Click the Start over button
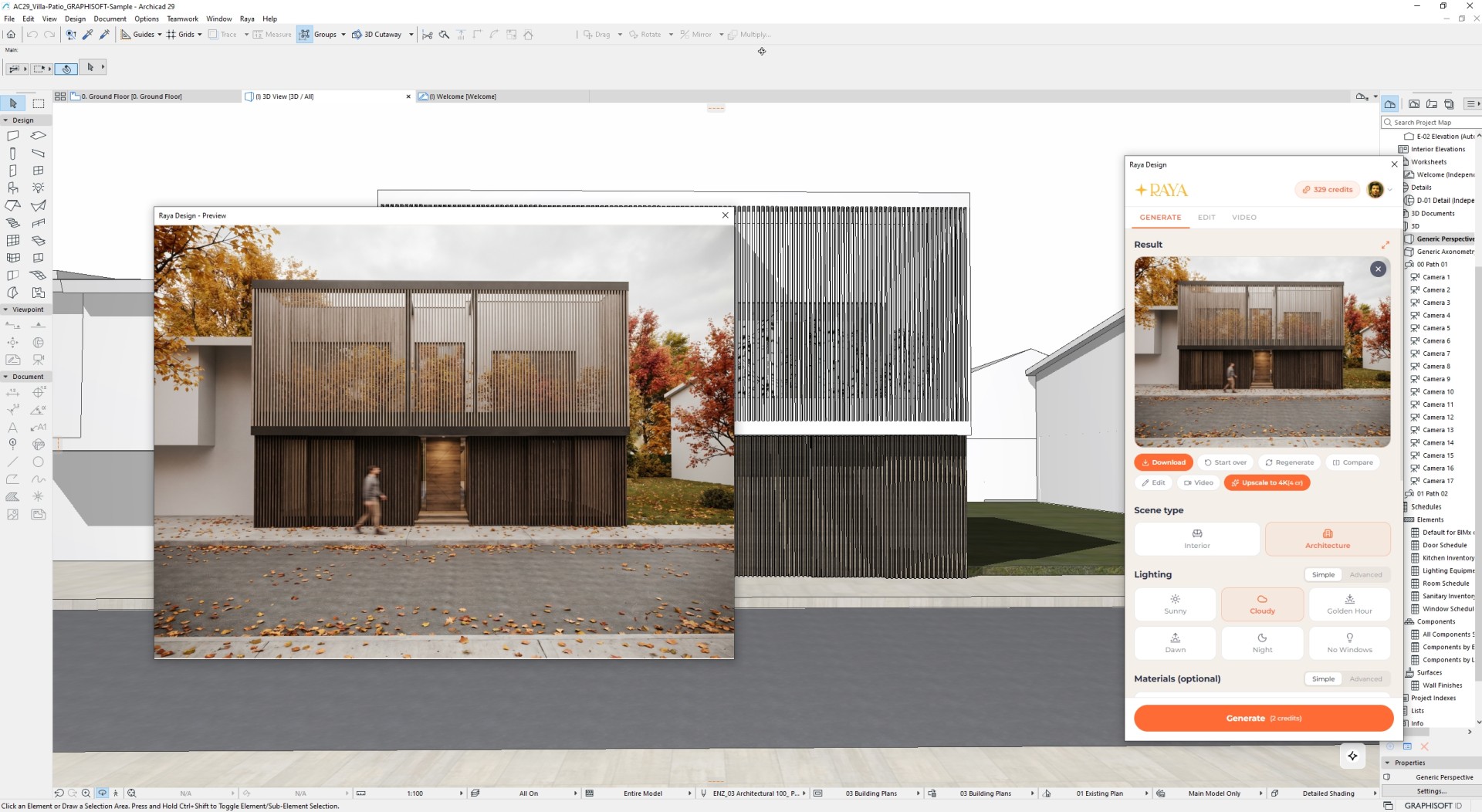Image resolution: width=1482 pixels, height=812 pixels. [1225, 462]
